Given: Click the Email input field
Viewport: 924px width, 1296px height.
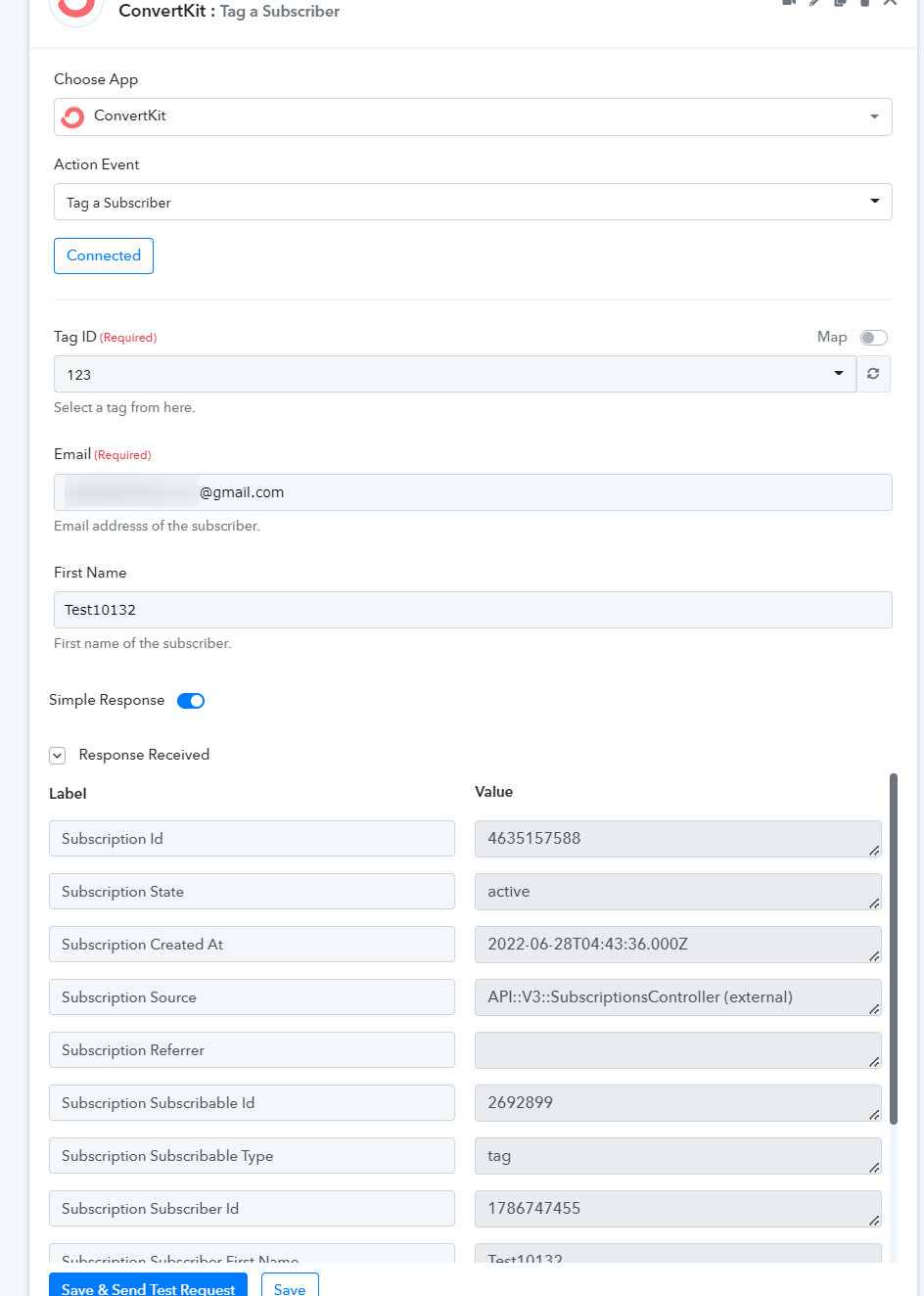Looking at the screenshot, I should (473, 492).
